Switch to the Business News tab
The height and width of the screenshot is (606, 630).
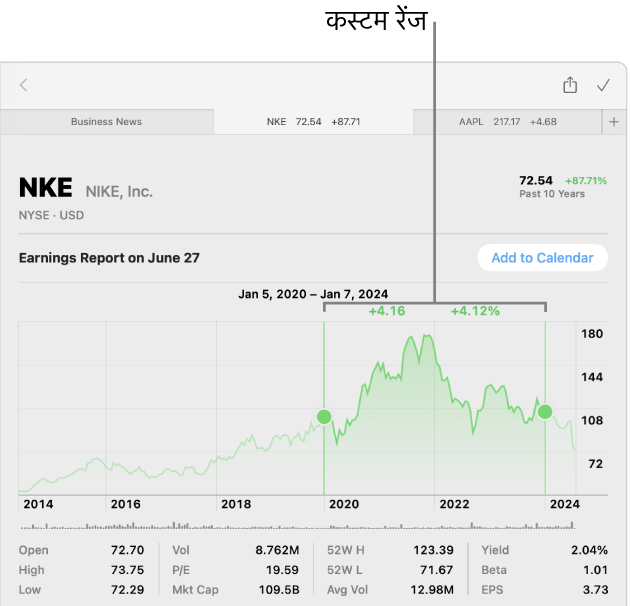[106, 122]
